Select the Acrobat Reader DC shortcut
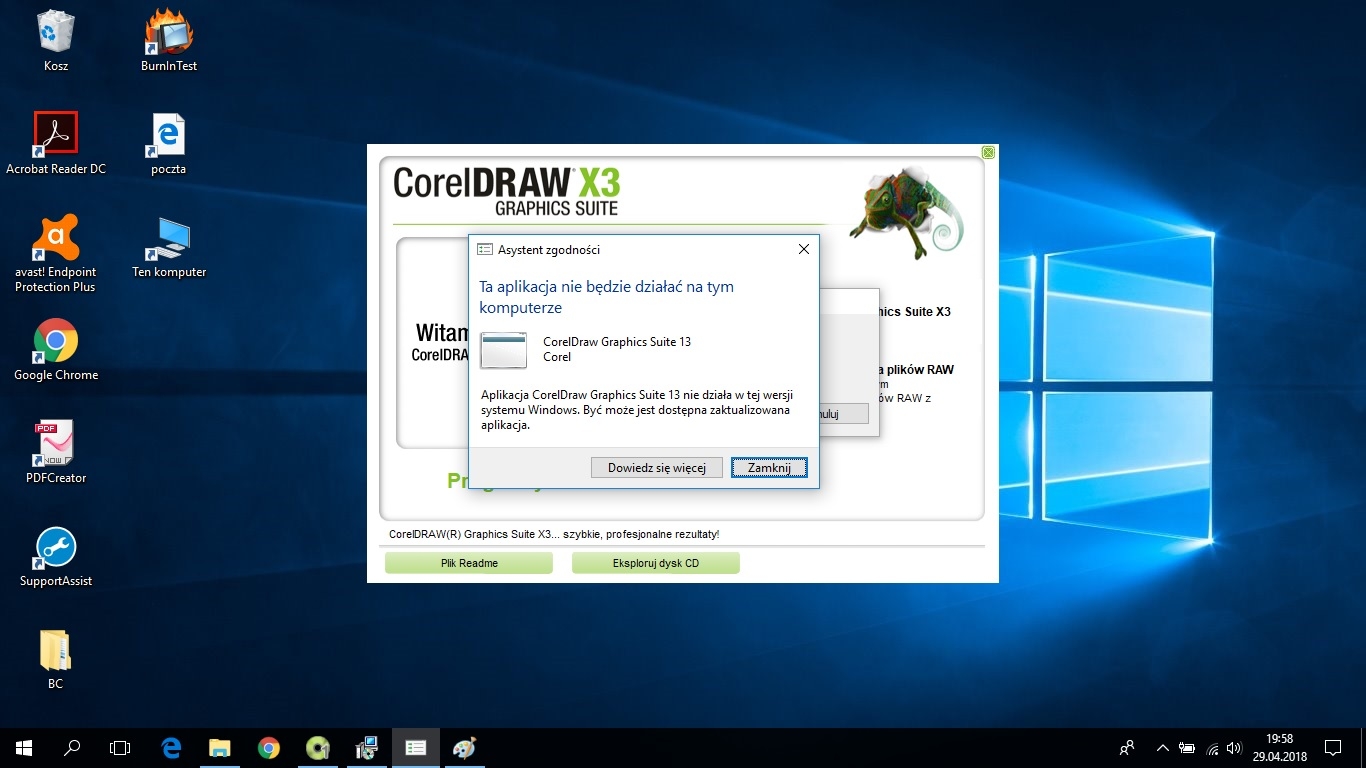The height and width of the screenshot is (768, 1366). point(56,143)
